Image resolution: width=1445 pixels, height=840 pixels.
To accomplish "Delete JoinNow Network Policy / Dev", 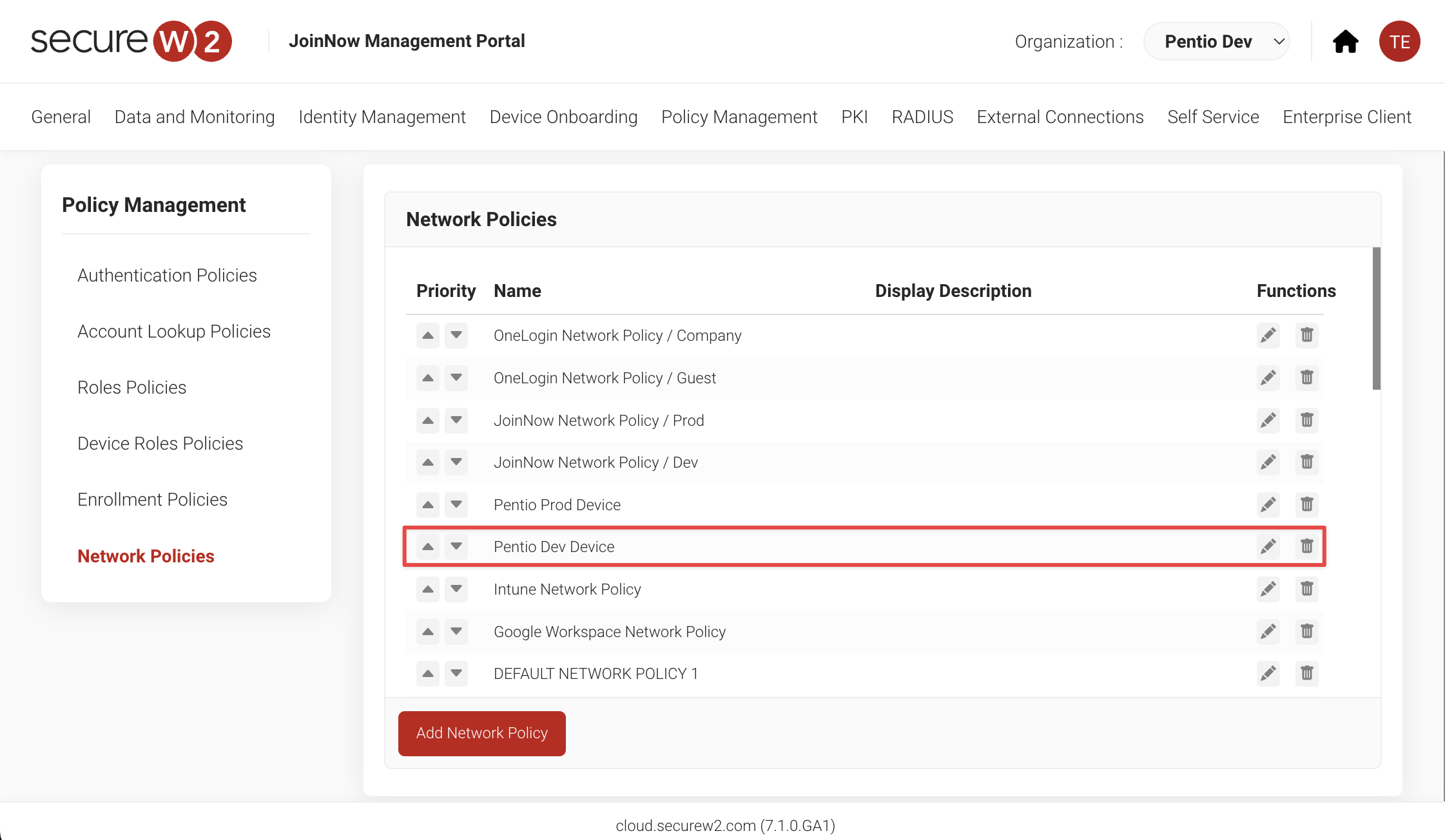I will click(1306, 462).
